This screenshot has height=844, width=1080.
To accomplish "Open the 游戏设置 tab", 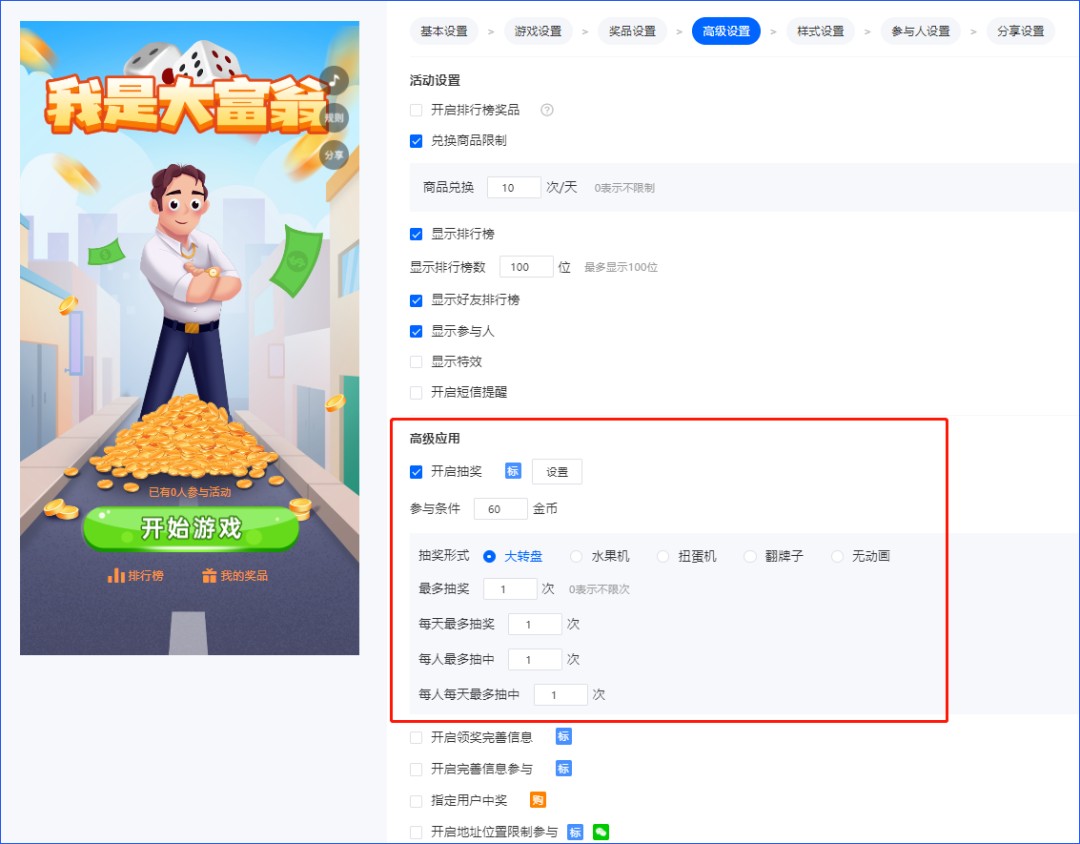I will (538, 31).
